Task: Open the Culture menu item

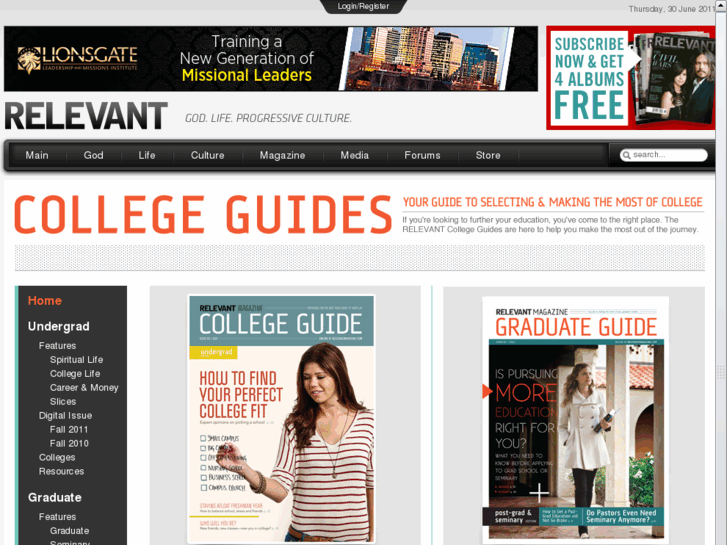Action: pos(207,155)
